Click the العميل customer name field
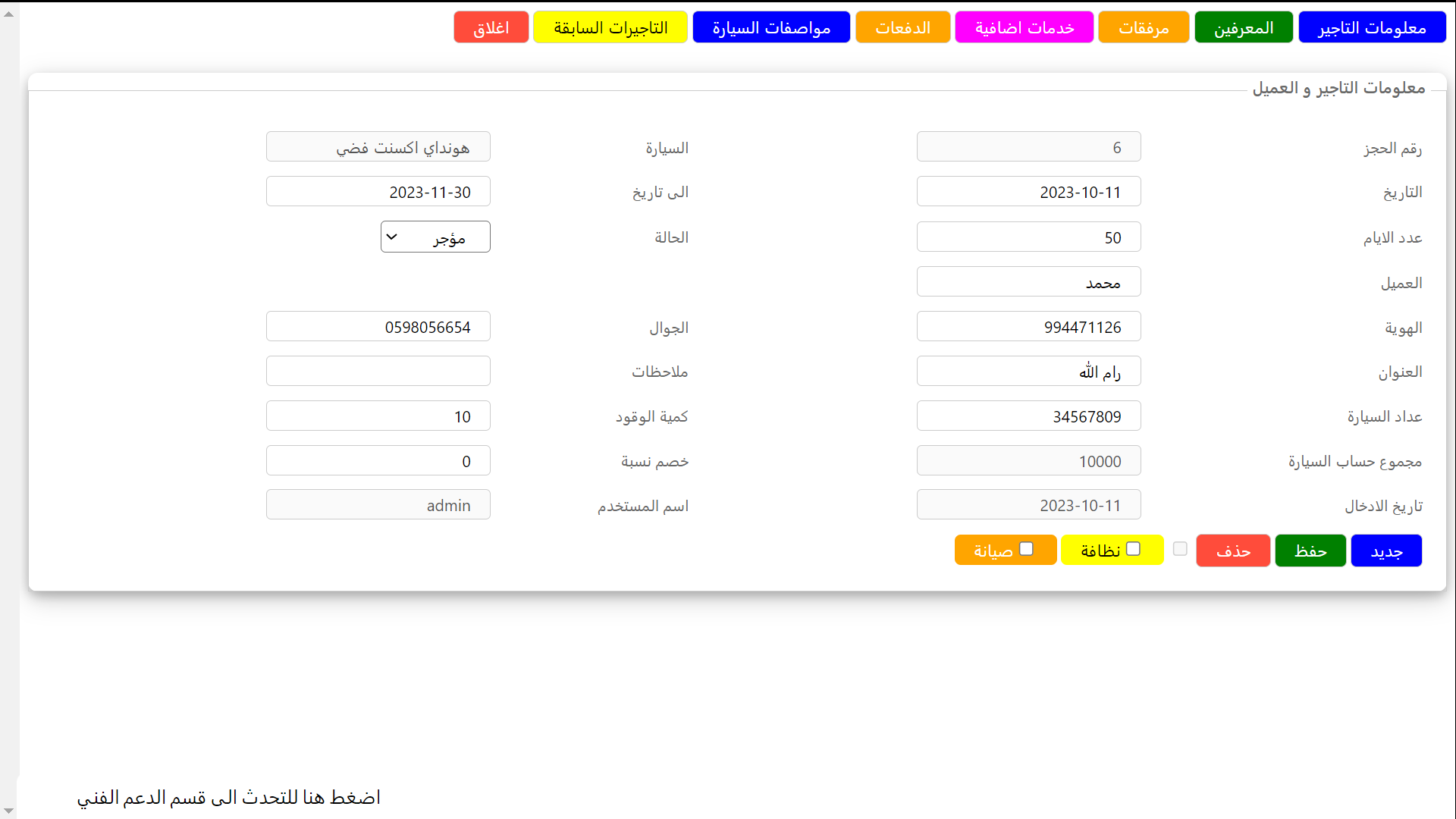The height and width of the screenshot is (819, 1456). 1028,282
